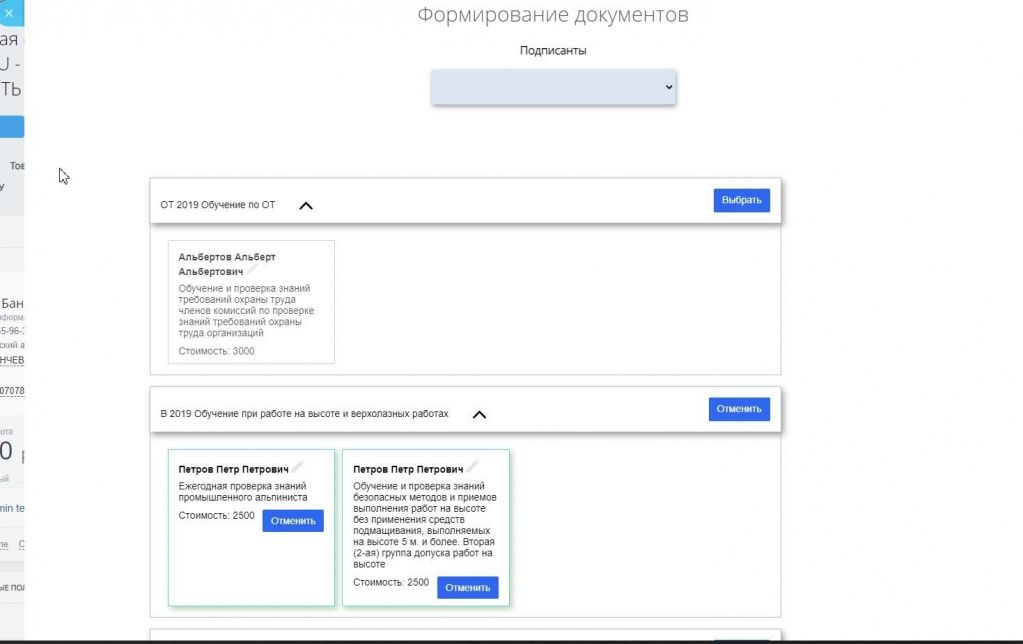This screenshot has height=644, width=1023.
Task: Collapse the В 2019 высоте section chevron
Action: (479, 414)
